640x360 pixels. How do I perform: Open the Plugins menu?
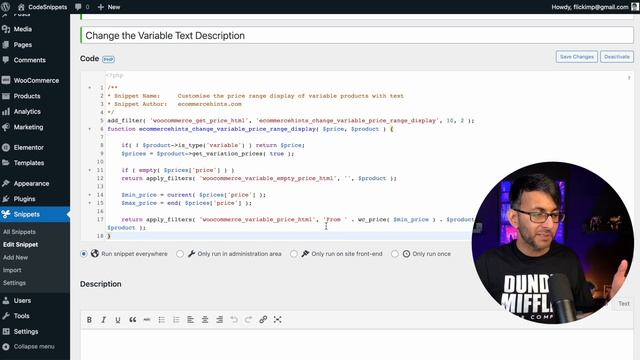pyautogui.click(x=24, y=199)
